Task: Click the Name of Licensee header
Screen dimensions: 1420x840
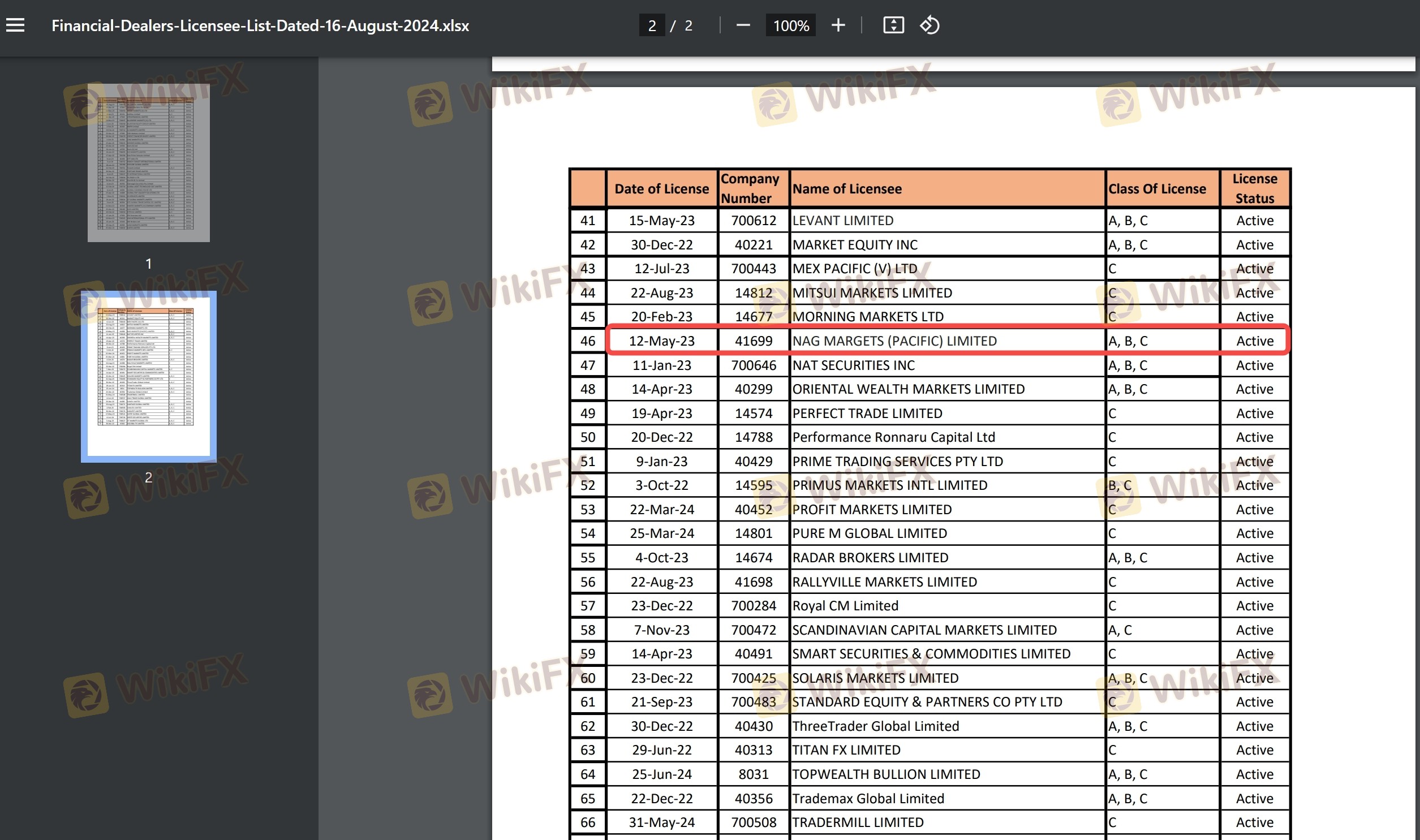Action: (x=847, y=188)
